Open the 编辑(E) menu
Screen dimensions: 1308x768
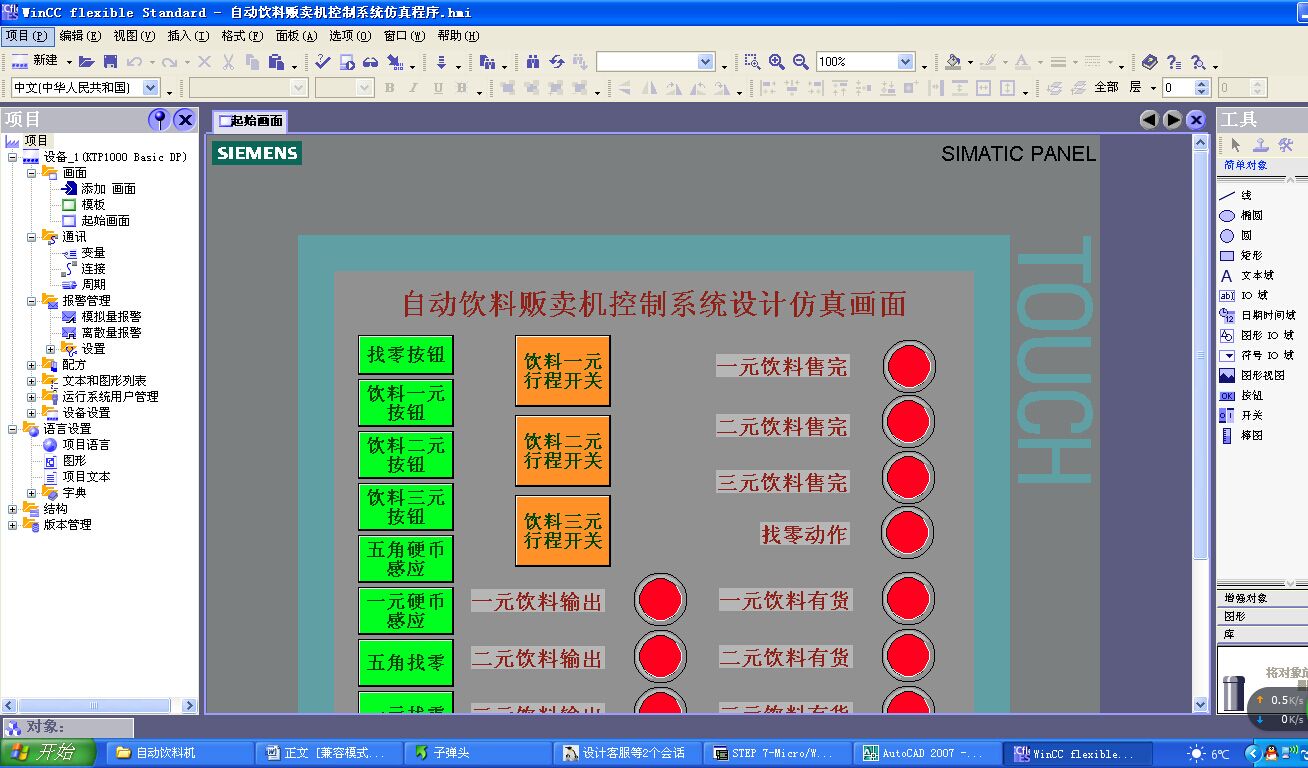coord(80,35)
